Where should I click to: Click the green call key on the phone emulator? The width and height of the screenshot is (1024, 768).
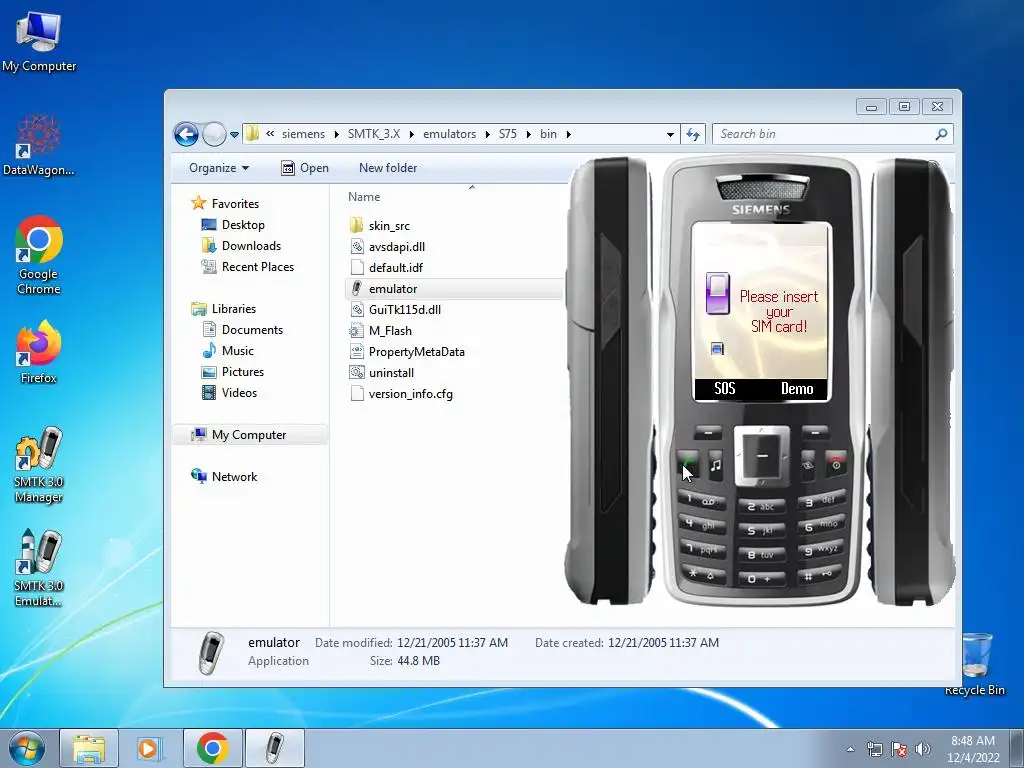point(688,464)
